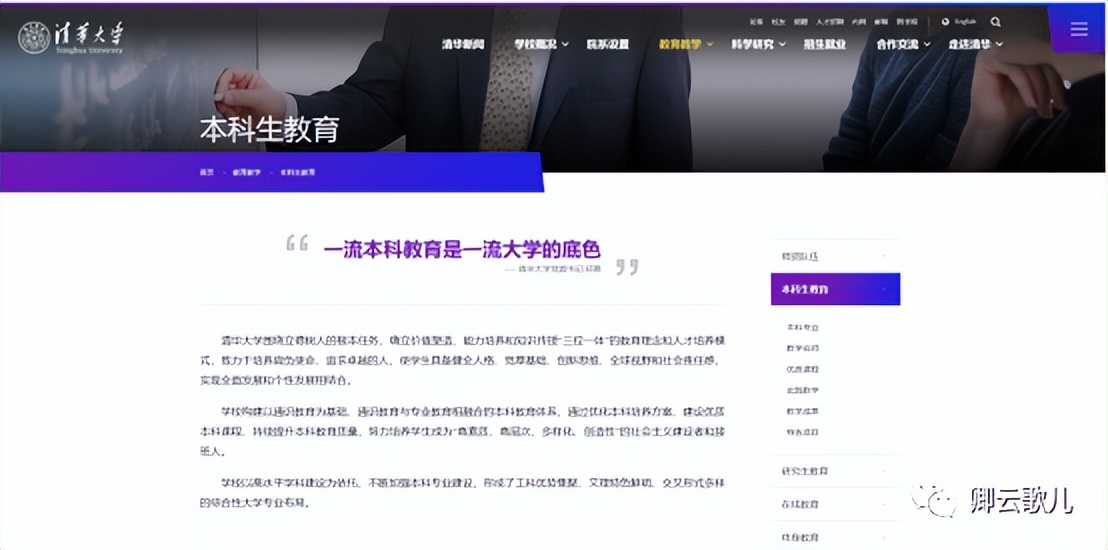Screen dimensions: 1108x550
Task: Open 人才招聘 in the top utility links
Action: [830, 22]
